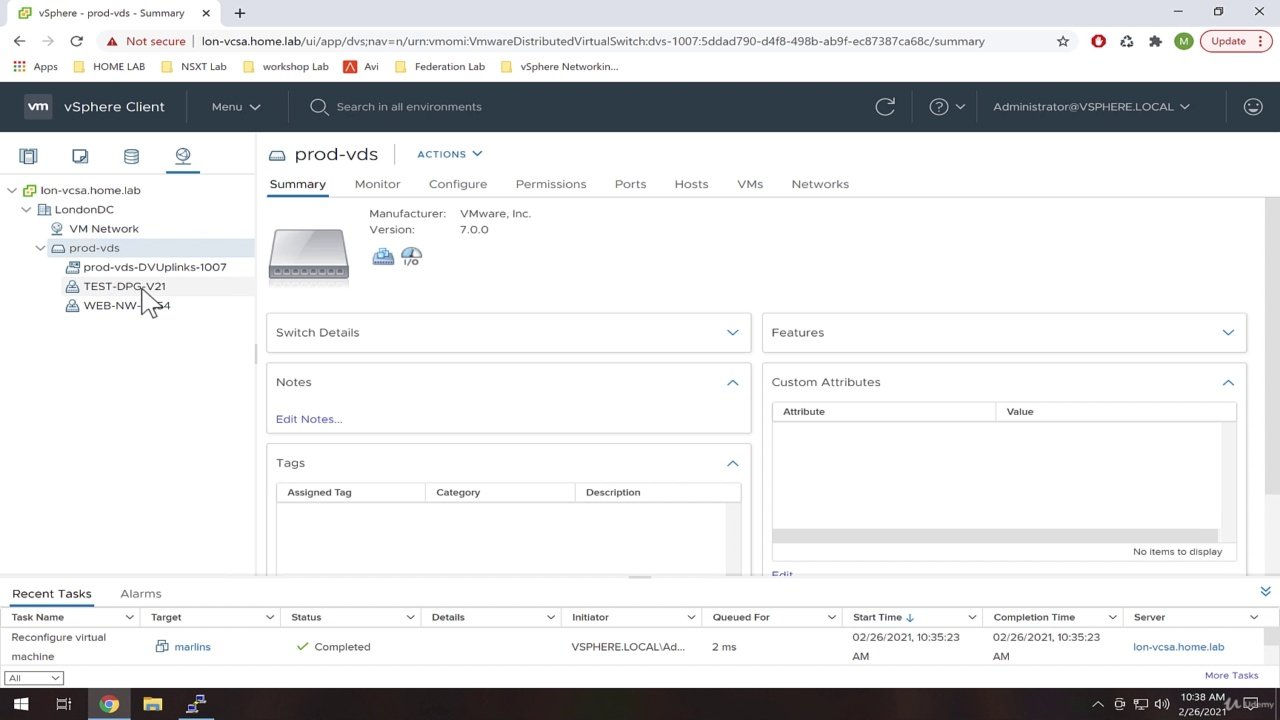Reload the browser page
1280x720 pixels.
[x=76, y=41]
